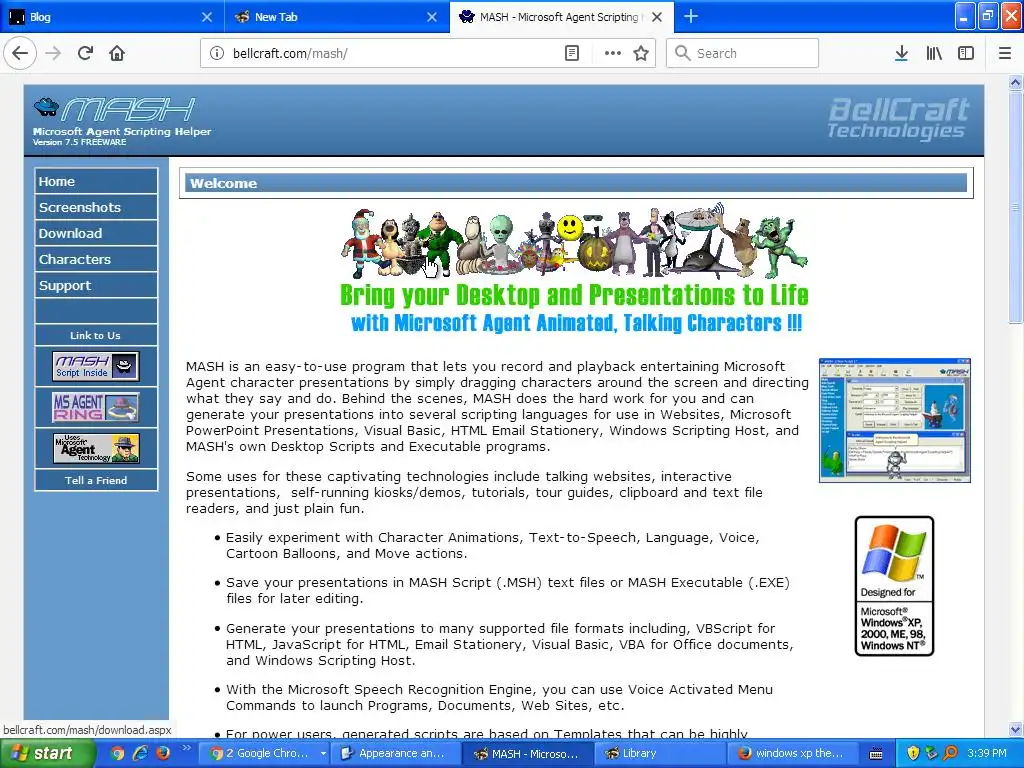Open the Library bookshelf icon

tap(934, 54)
